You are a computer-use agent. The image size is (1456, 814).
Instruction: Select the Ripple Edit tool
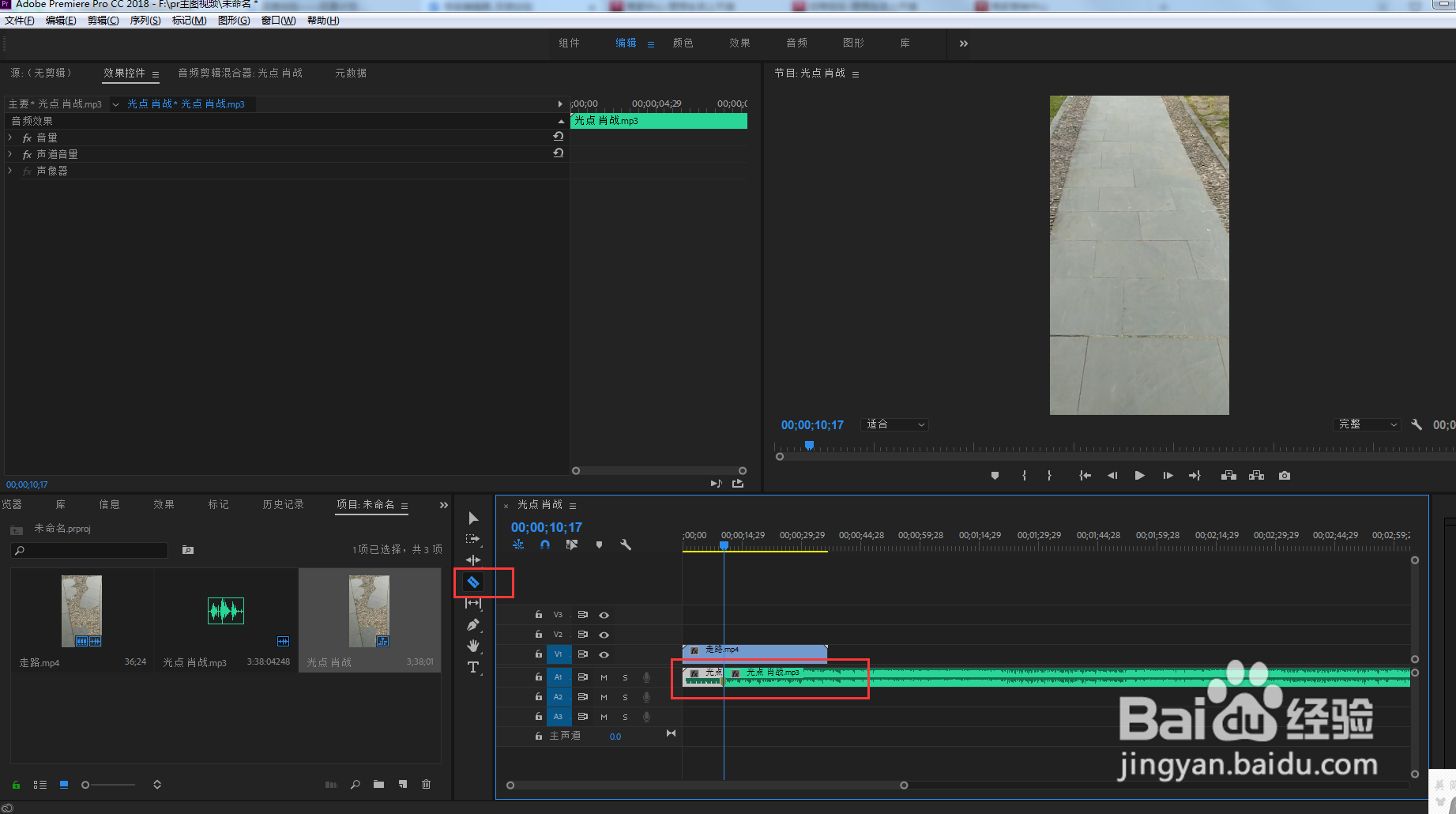[473, 560]
